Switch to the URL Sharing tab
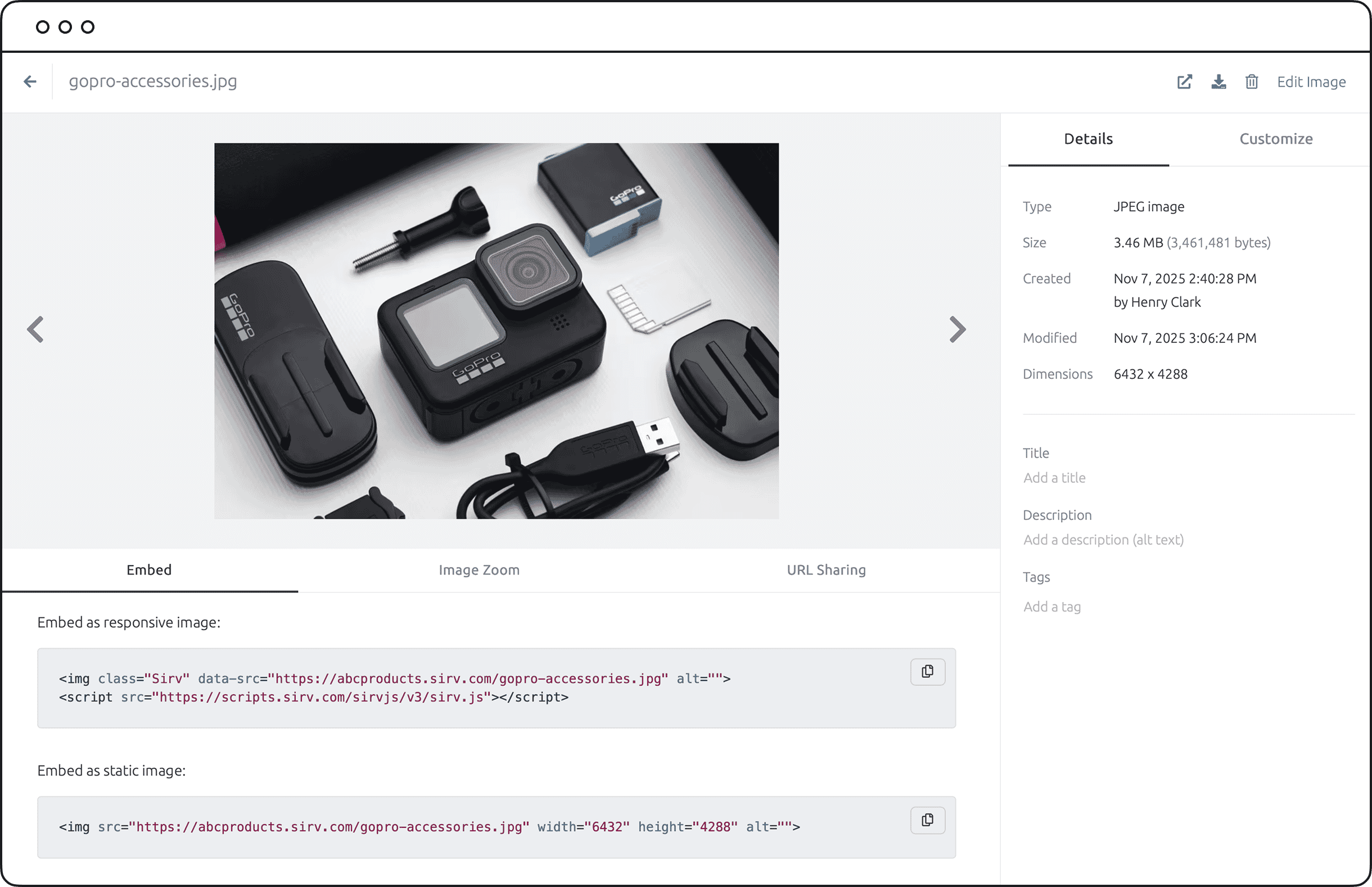 point(826,569)
